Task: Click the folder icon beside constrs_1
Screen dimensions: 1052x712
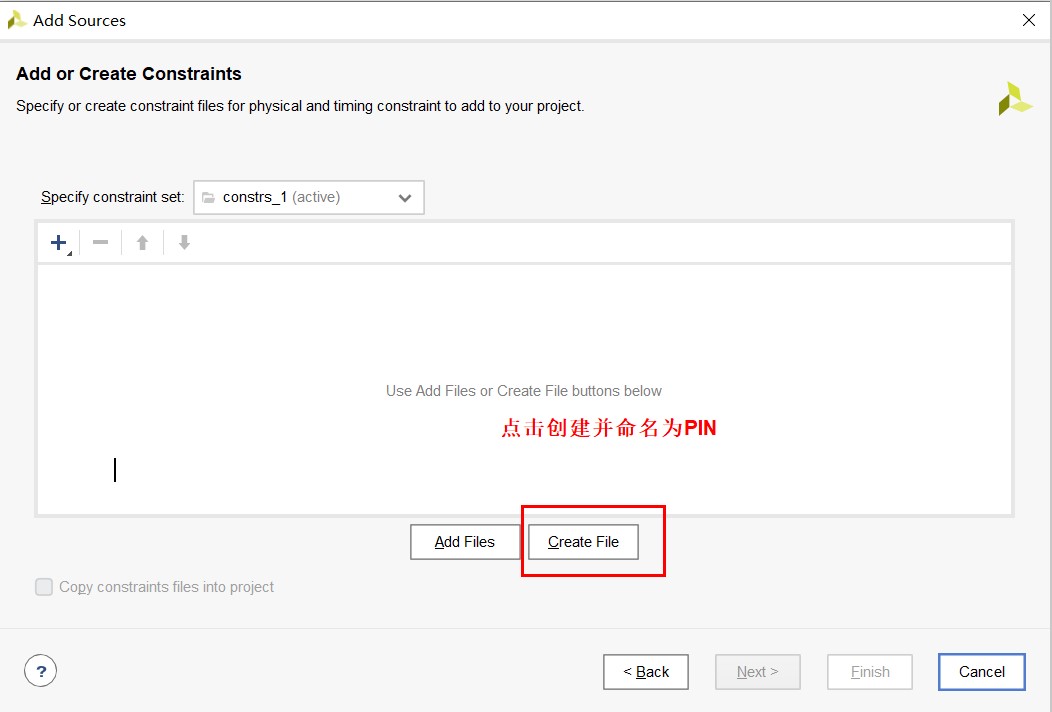Action: (208, 198)
